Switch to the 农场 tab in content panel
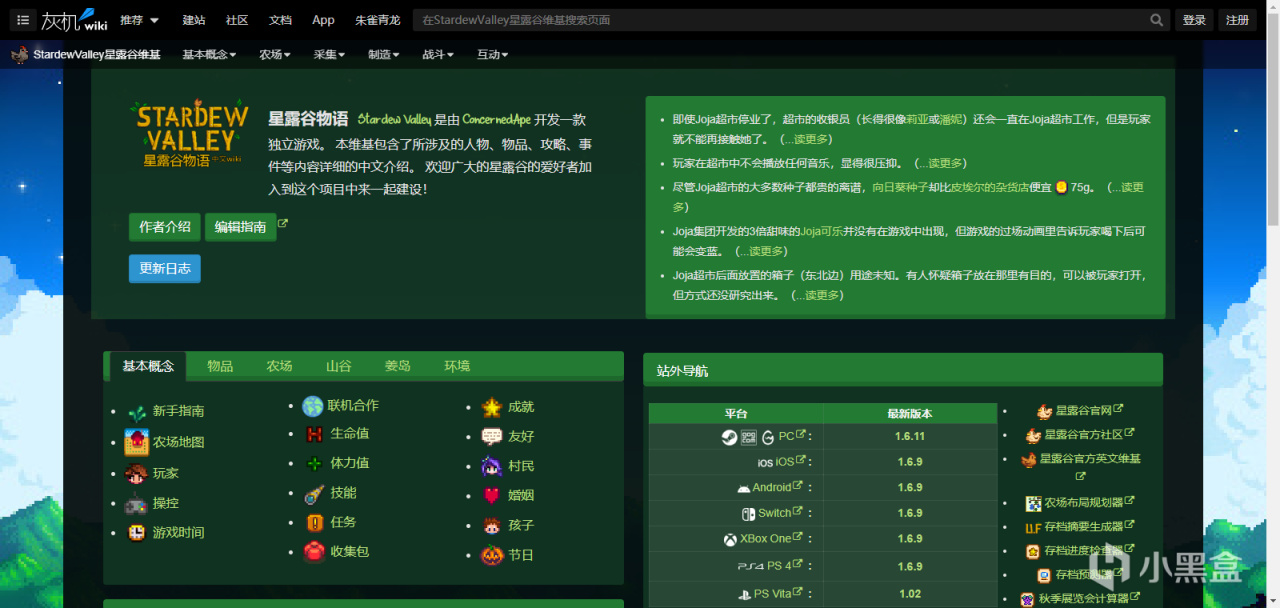The image size is (1280, 608). (x=279, y=366)
